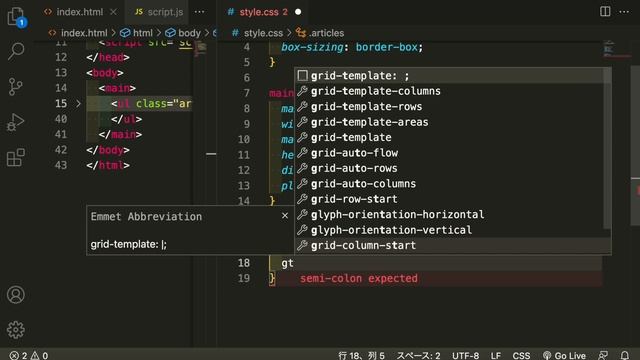Click the Split Editor Right icon
This screenshot has height=360, width=640.
pos(605,12)
